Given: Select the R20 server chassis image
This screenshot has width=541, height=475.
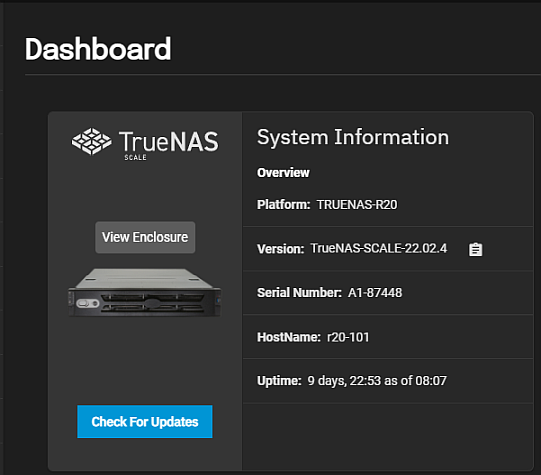Looking at the screenshot, I should (x=145, y=293).
